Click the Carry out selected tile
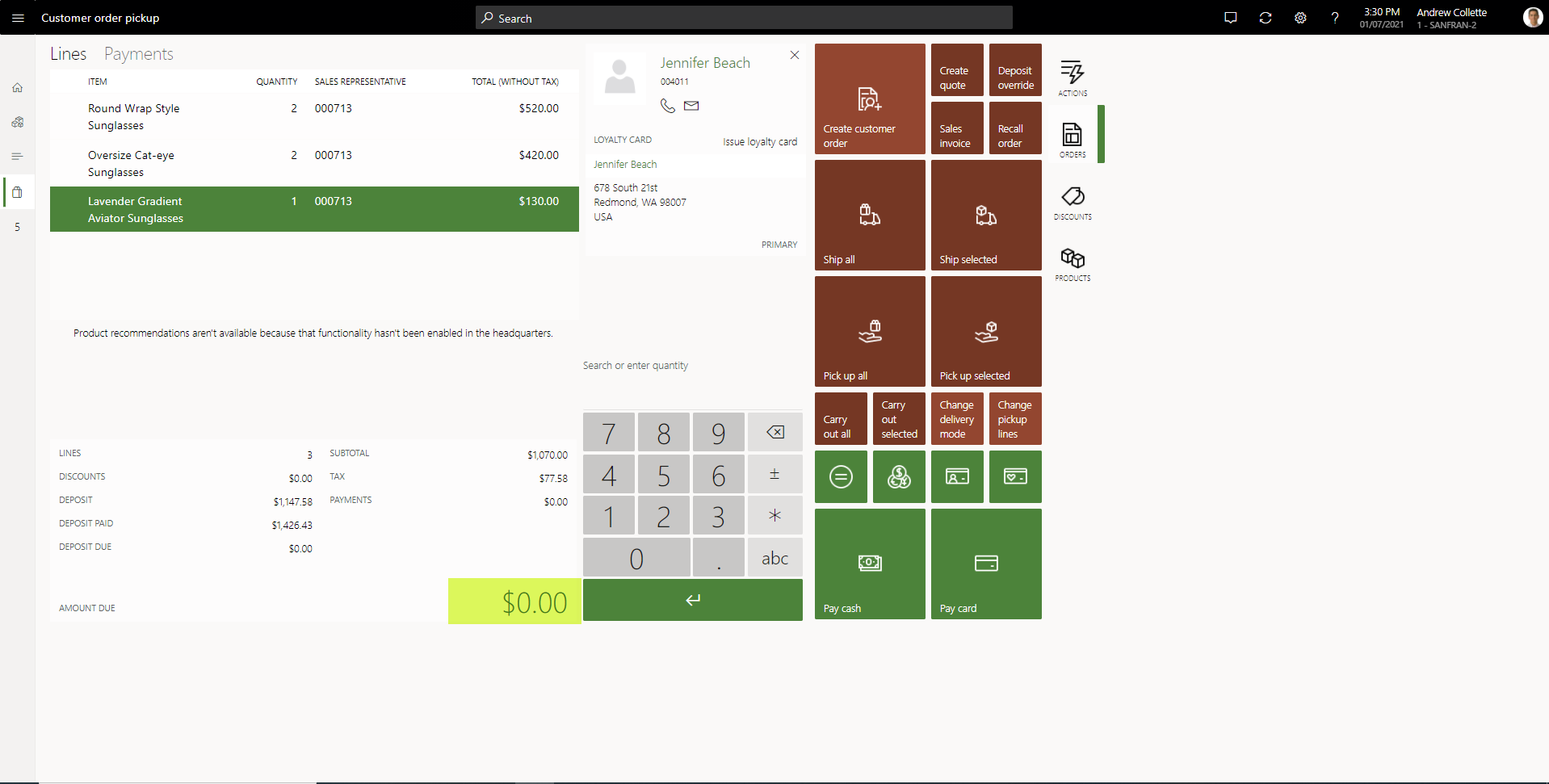The image size is (1549, 784). [x=899, y=418]
